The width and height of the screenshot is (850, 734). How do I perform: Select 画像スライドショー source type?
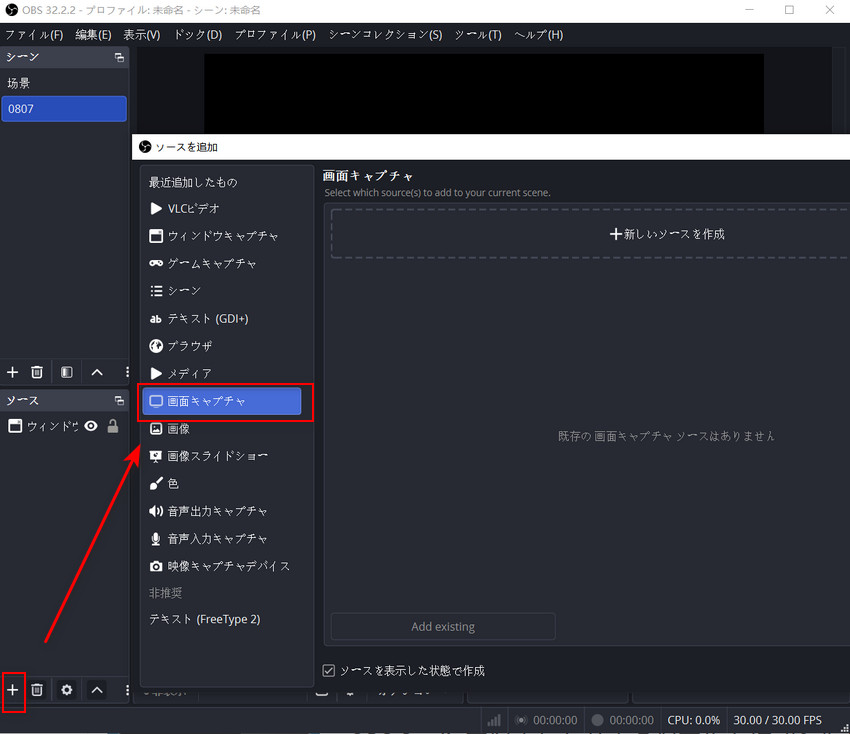click(222, 456)
